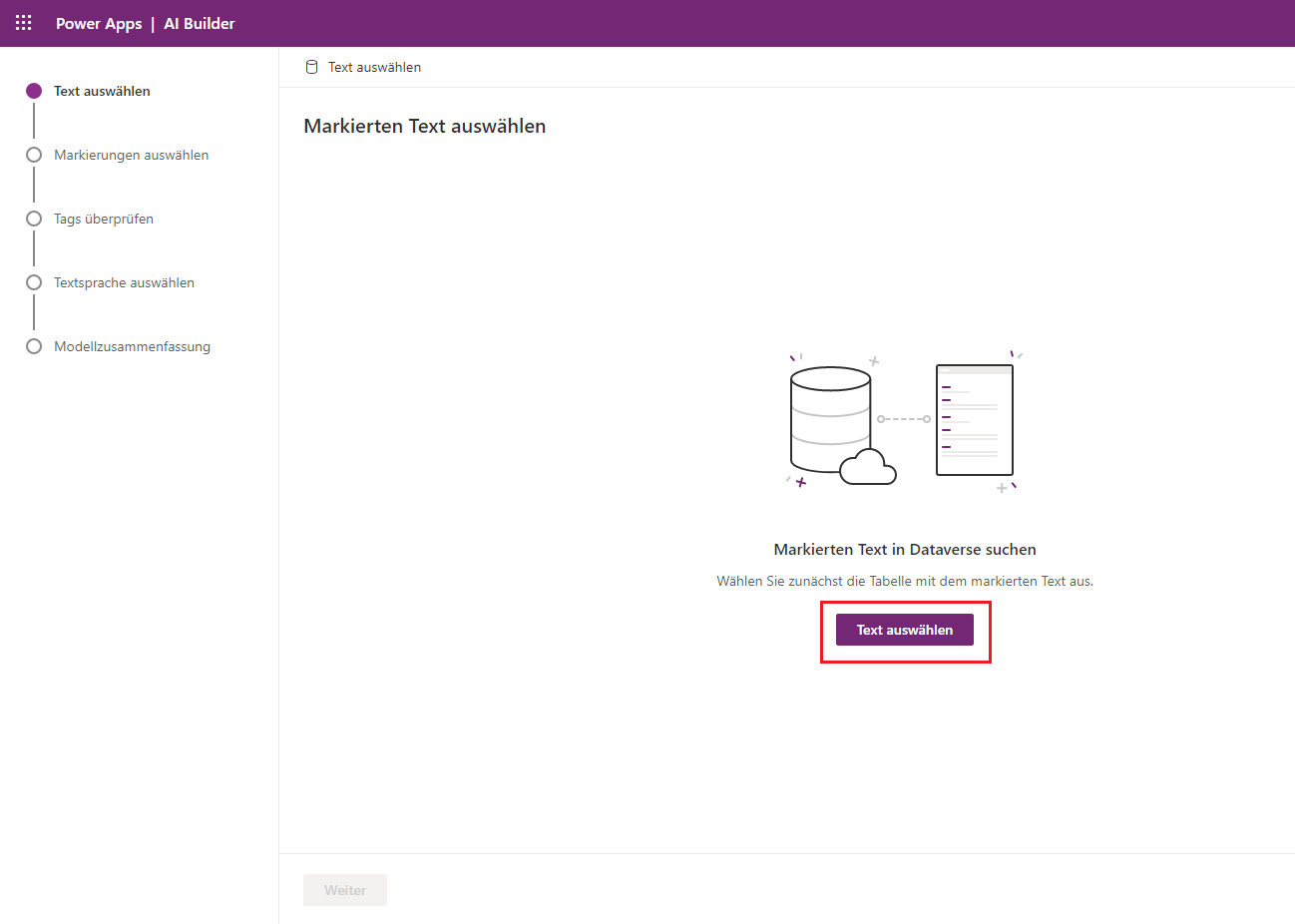Click the document page illustration
This screenshot has width=1295, height=924.
coord(975,419)
